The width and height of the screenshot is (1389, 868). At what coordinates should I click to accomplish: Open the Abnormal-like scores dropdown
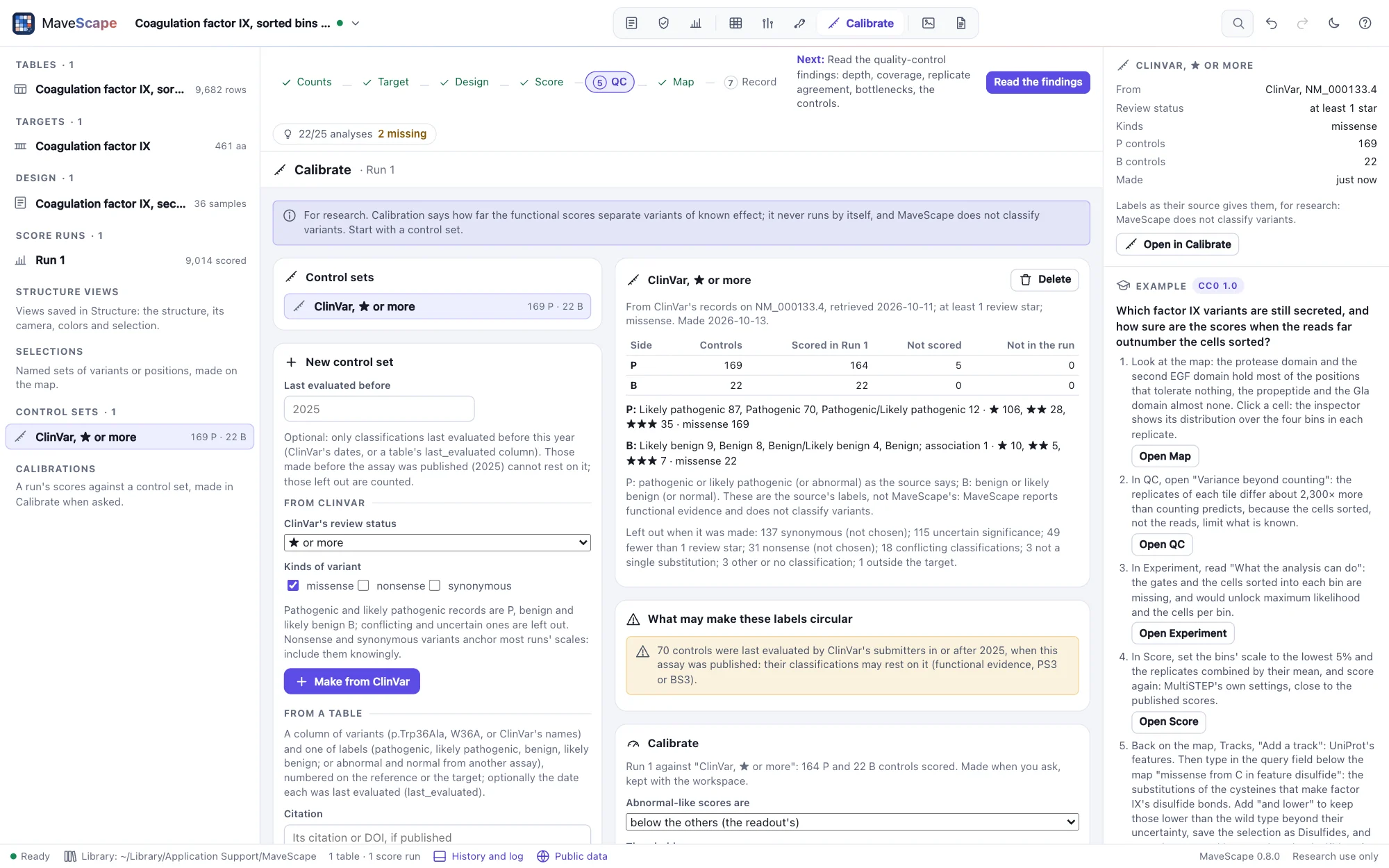852,822
